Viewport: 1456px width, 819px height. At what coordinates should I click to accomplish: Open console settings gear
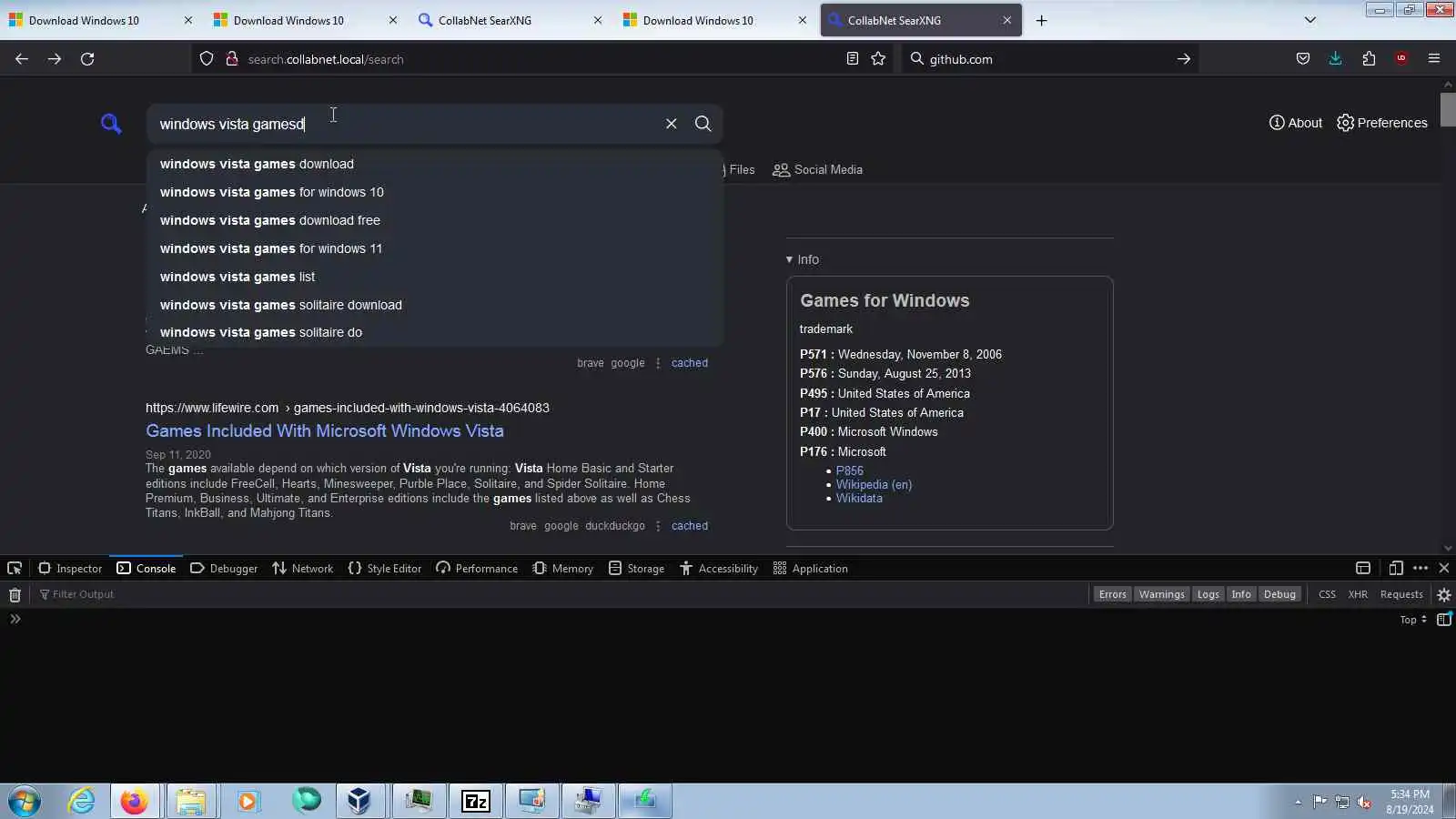pos(1444,595)
